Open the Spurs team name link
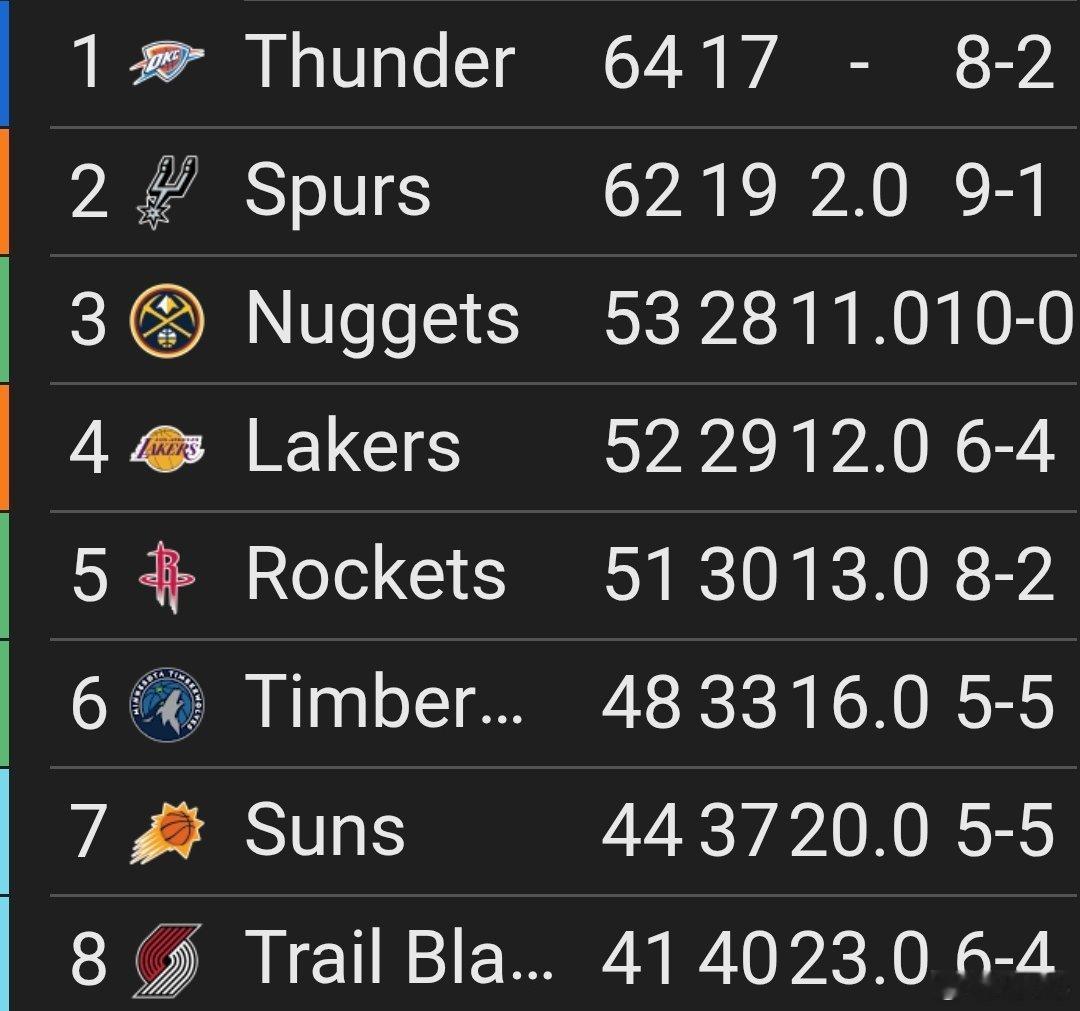This screenshot has height=1011, width=1080. (x=338, y=191)
